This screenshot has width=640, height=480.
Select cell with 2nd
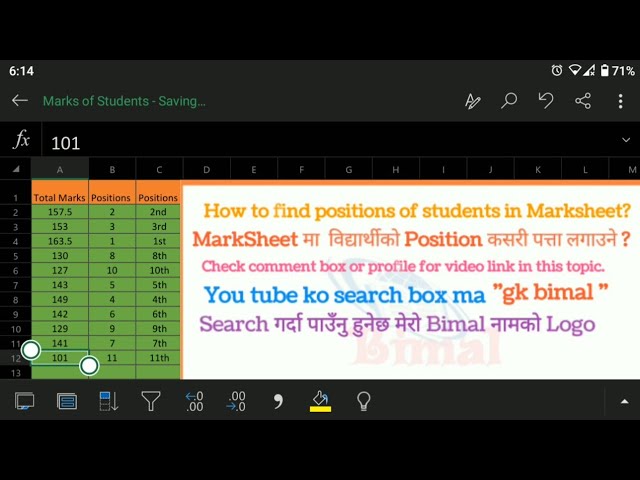[x=158, y=212]
